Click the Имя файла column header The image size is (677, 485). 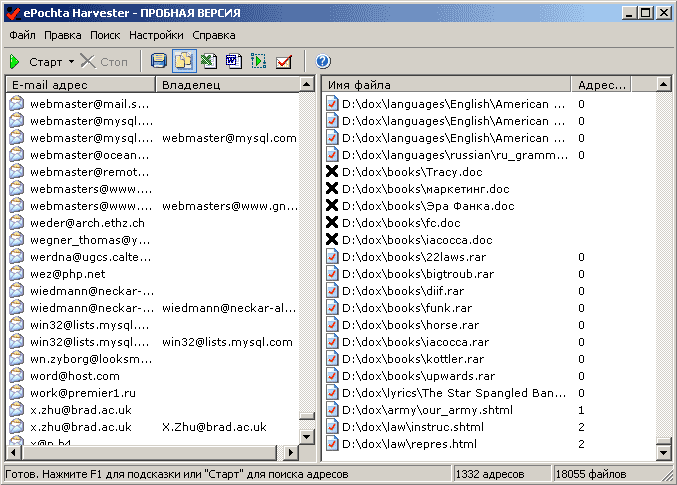point(448,85)
